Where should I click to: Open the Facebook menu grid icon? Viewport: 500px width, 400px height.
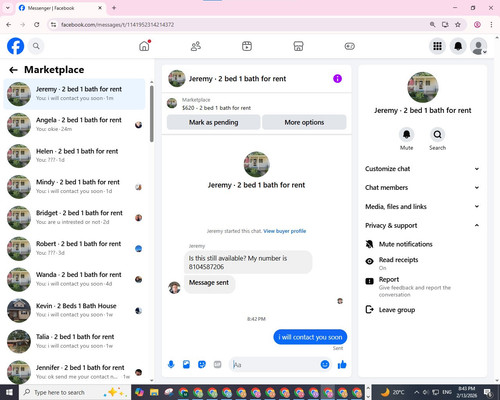tap(437, 46)
